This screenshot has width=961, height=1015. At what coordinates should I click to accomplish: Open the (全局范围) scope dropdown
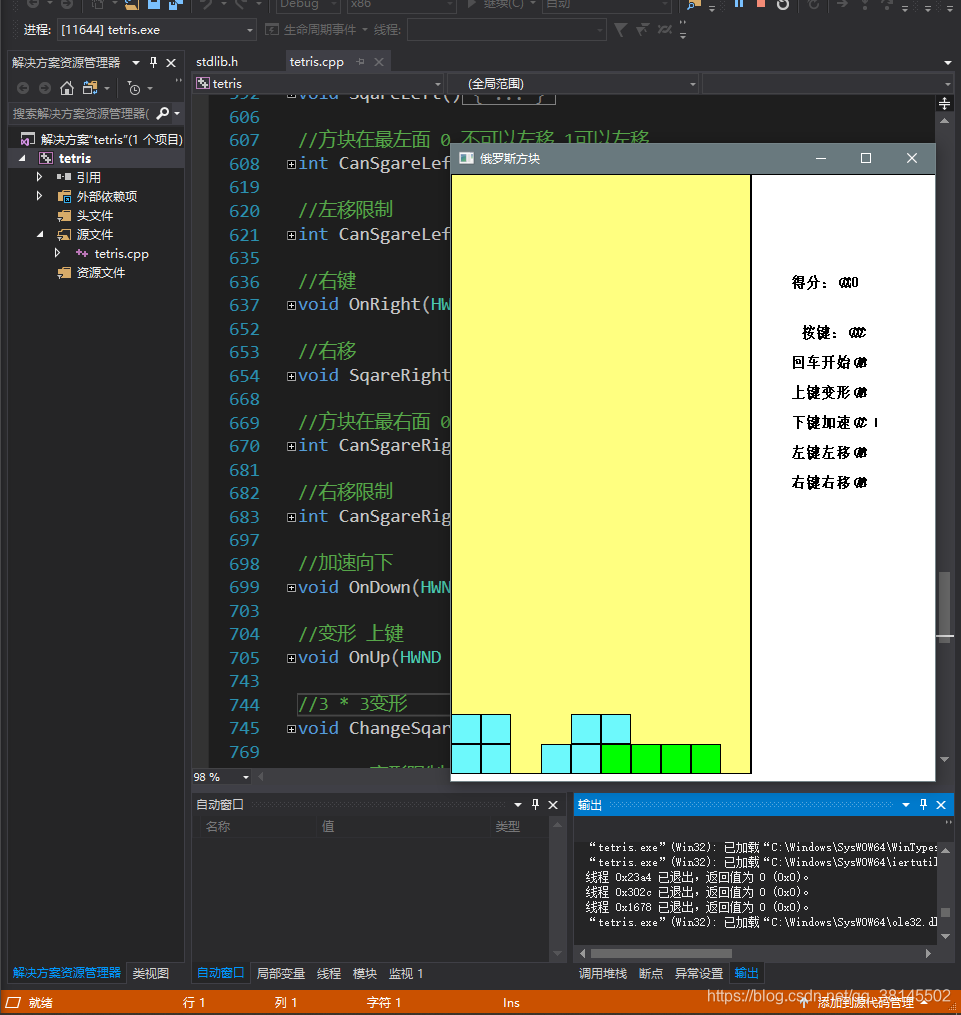[692, 84]
